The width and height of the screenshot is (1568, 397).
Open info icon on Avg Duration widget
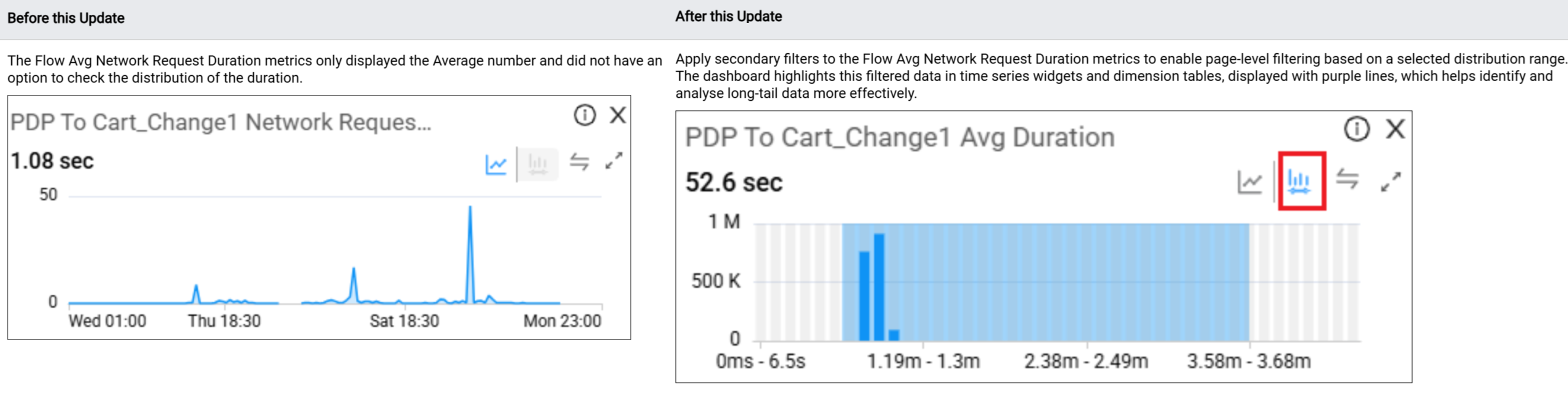coord(1356,129)
